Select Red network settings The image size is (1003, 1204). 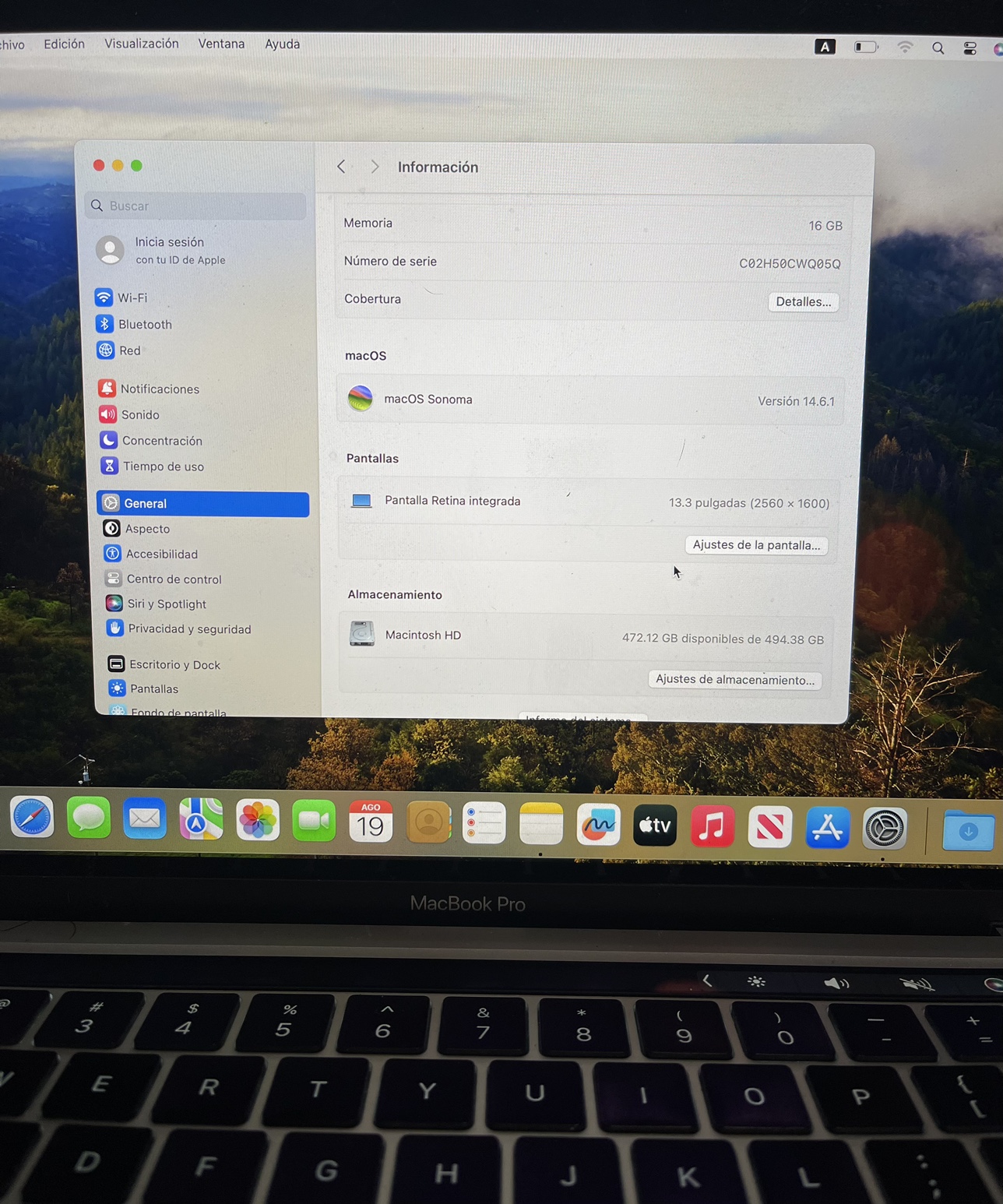[x=119, y=350]
